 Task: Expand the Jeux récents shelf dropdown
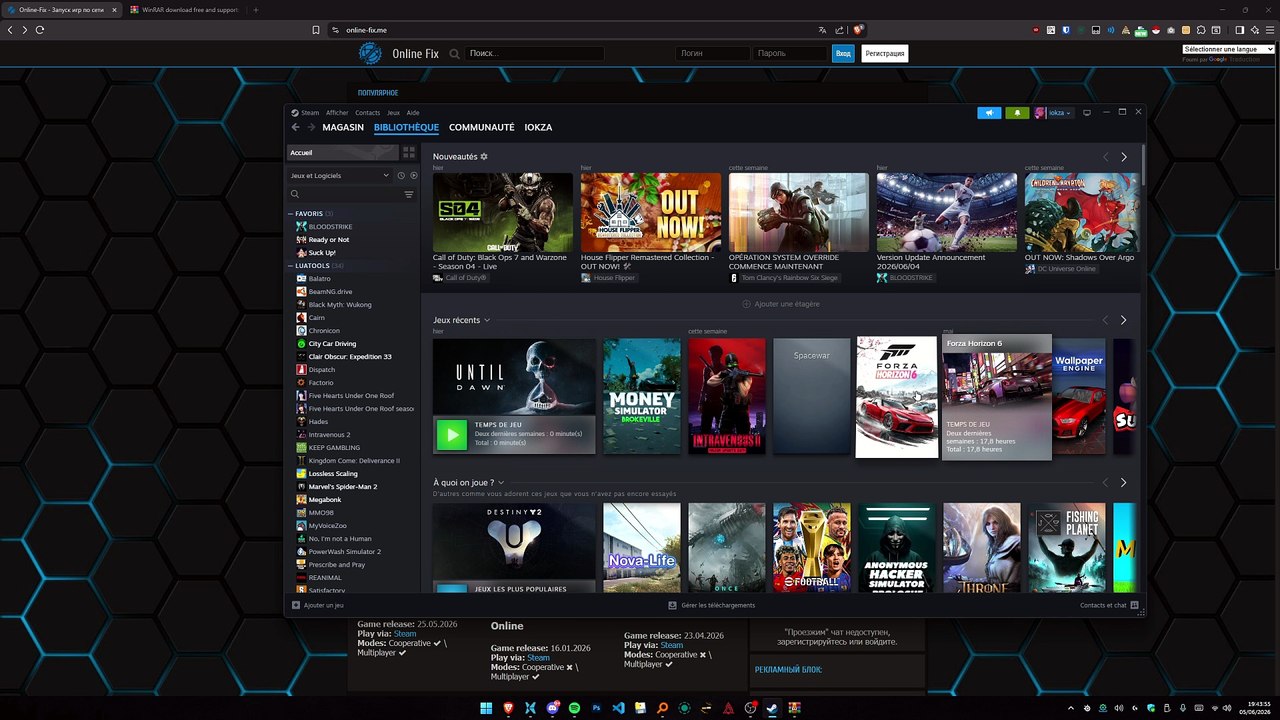487,320
